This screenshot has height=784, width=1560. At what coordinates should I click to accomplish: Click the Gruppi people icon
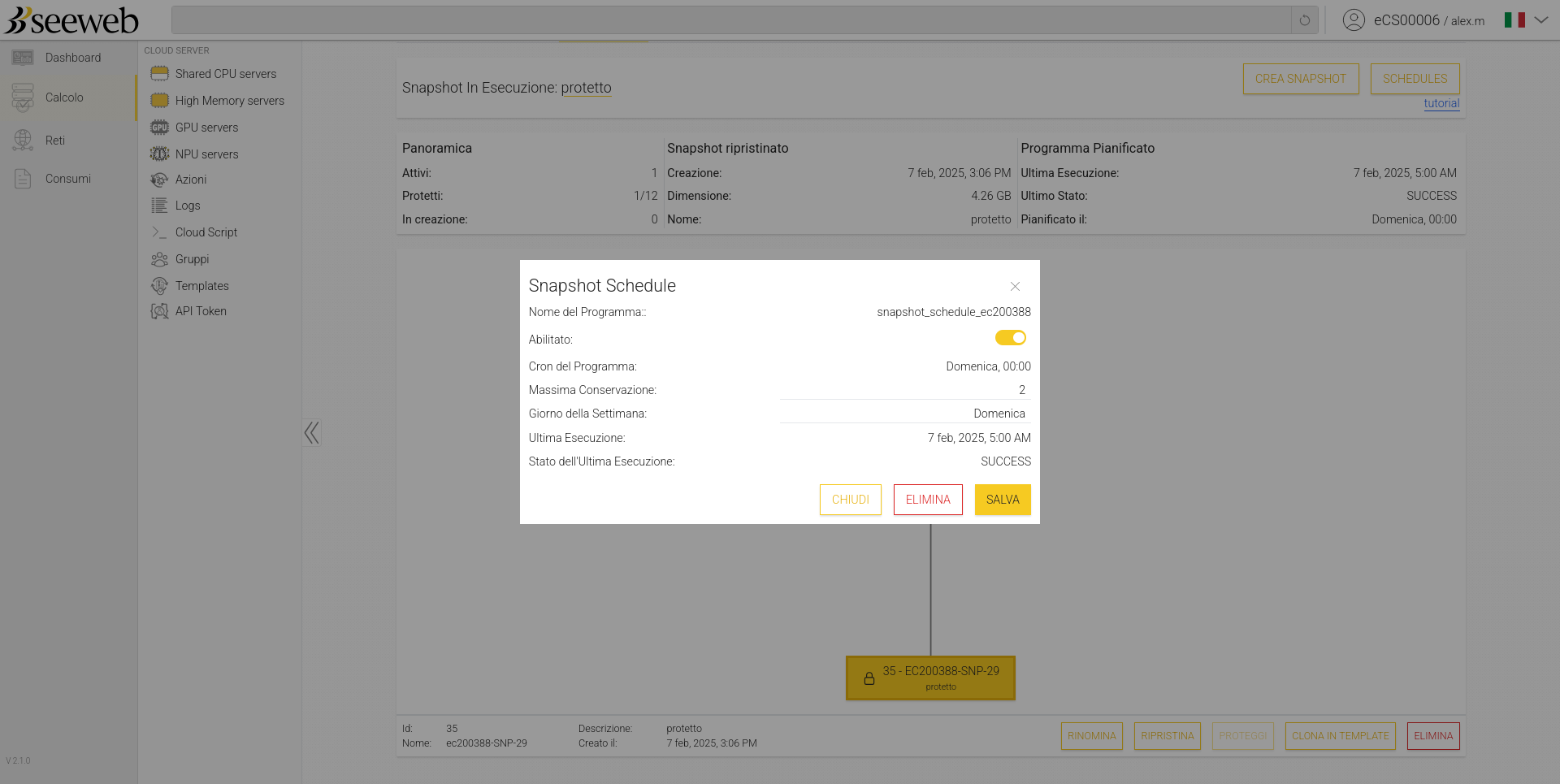[159, 259]
